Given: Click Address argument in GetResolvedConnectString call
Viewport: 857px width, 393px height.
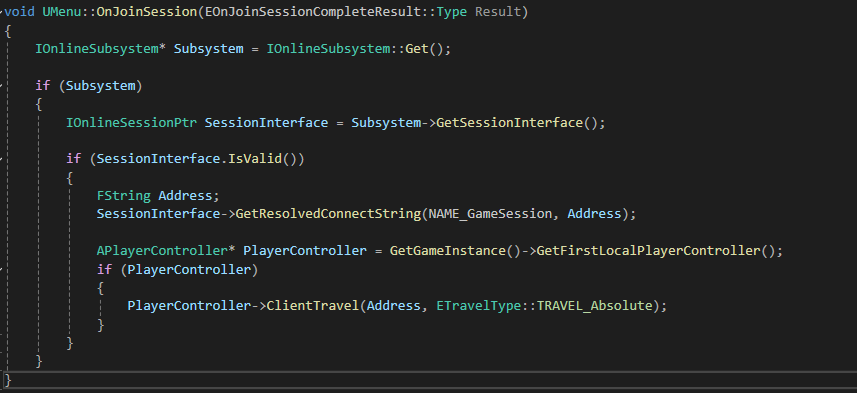Looking at the screenshot, I should coord(594,214).
